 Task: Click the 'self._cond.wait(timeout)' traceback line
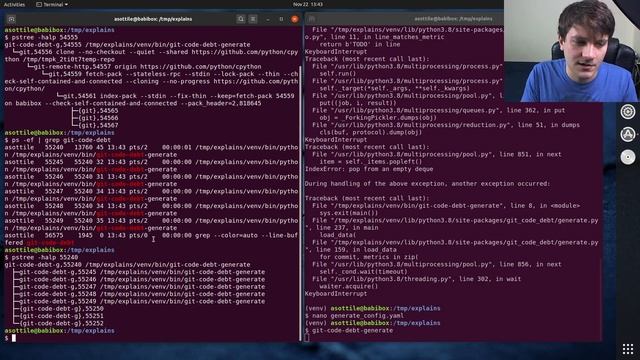coord(363,272)
